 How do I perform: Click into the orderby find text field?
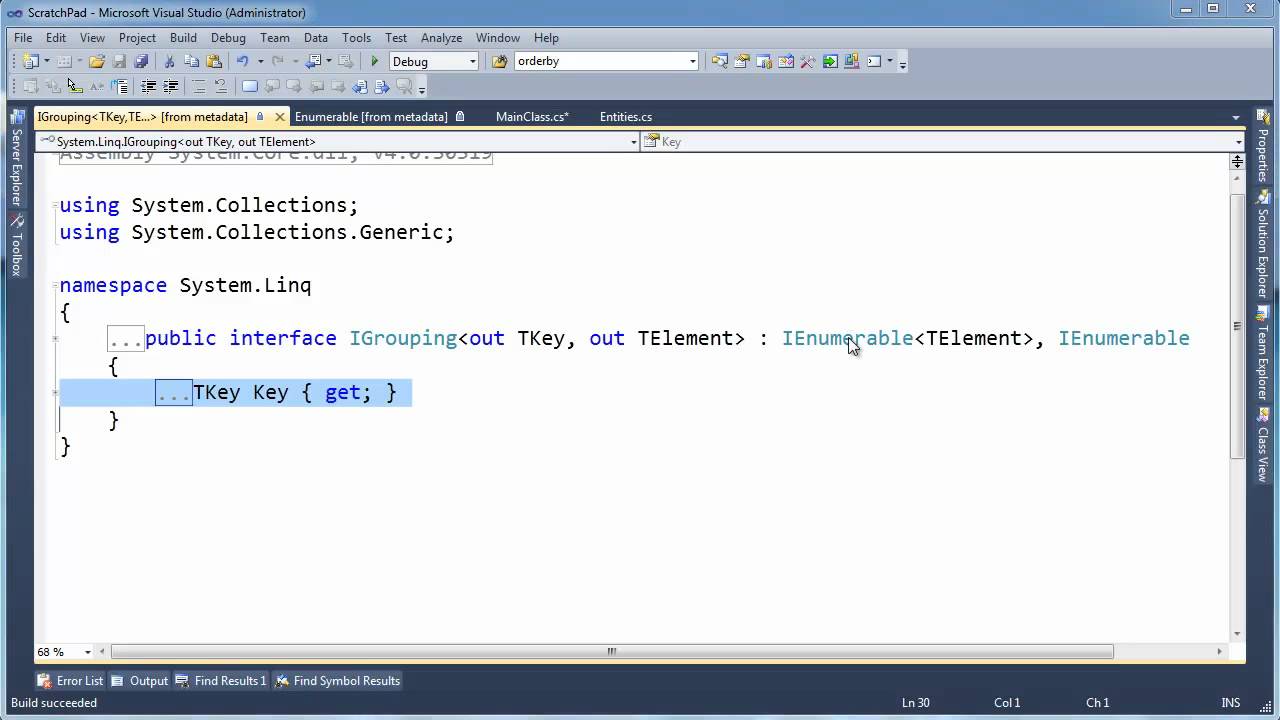(x=600, y=61)
